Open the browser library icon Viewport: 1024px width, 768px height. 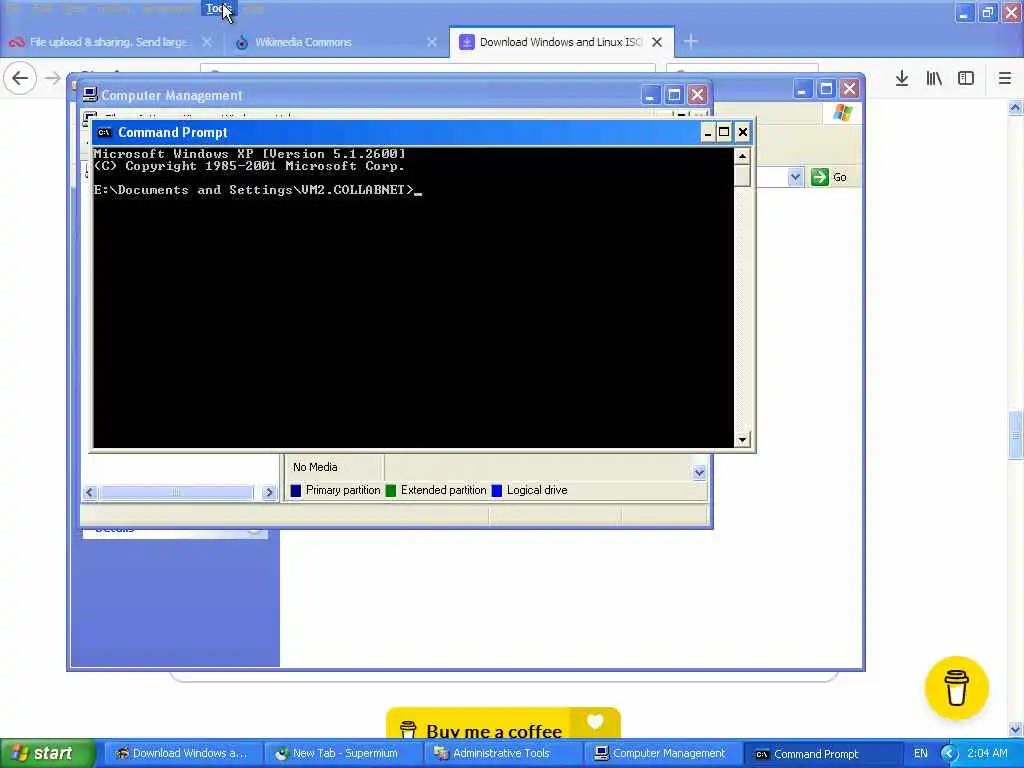tap(934, 78)
